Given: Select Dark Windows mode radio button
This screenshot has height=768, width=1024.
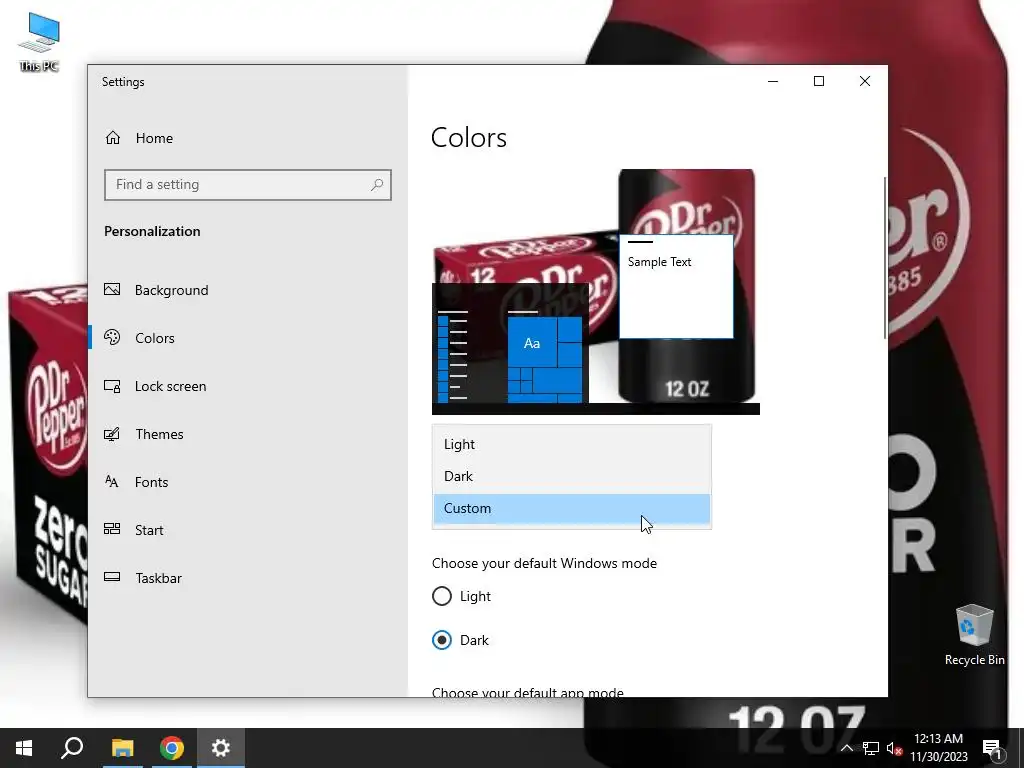Looking at the screenshot, I should coord(442,640).
